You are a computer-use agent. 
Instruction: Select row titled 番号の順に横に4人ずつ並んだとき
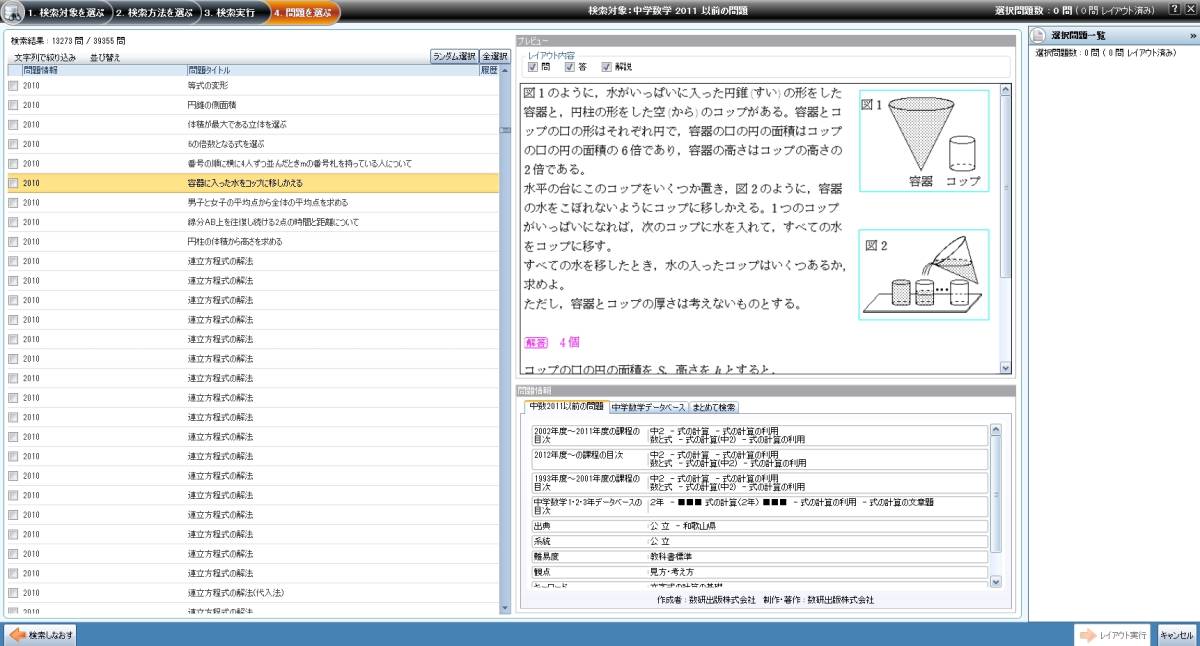[253, 164]
